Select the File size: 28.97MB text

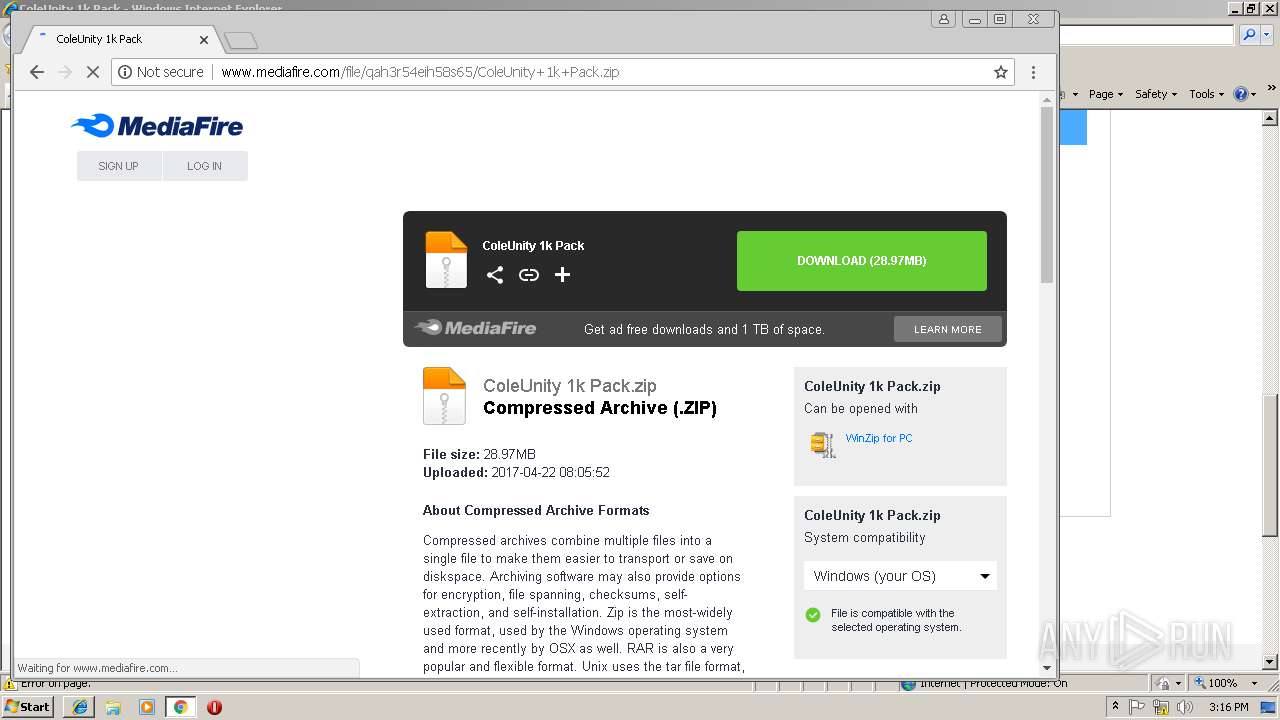[479, 454]
